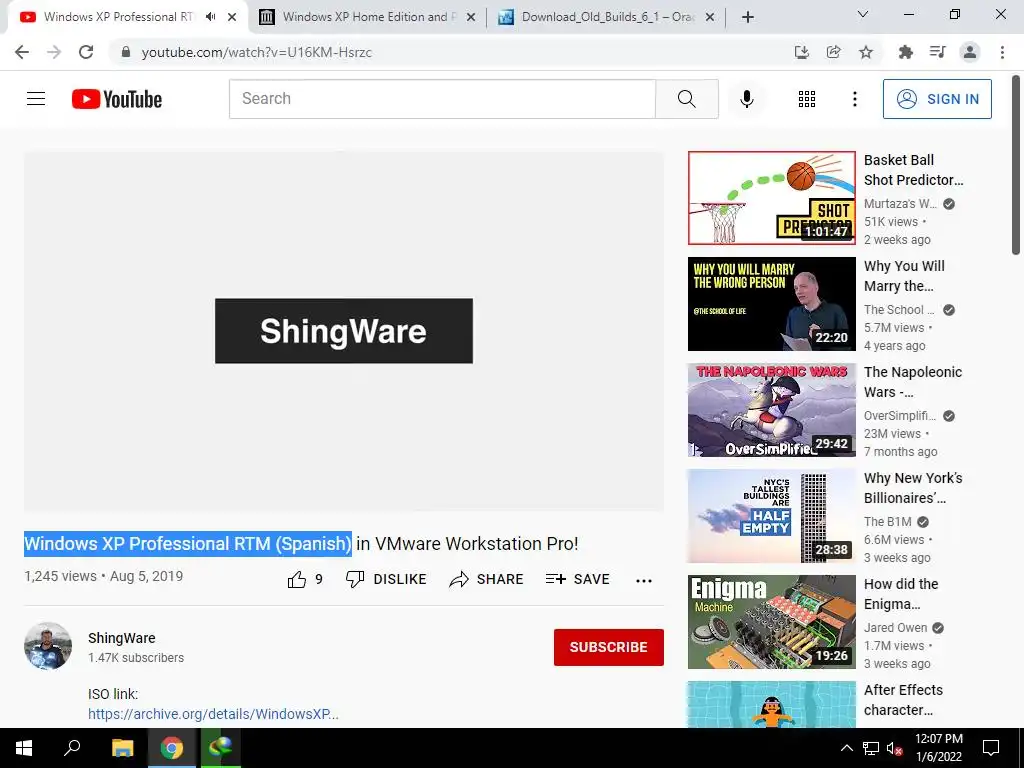Open the notification center icon
The image size is (1024, 768).
point(991,748)
